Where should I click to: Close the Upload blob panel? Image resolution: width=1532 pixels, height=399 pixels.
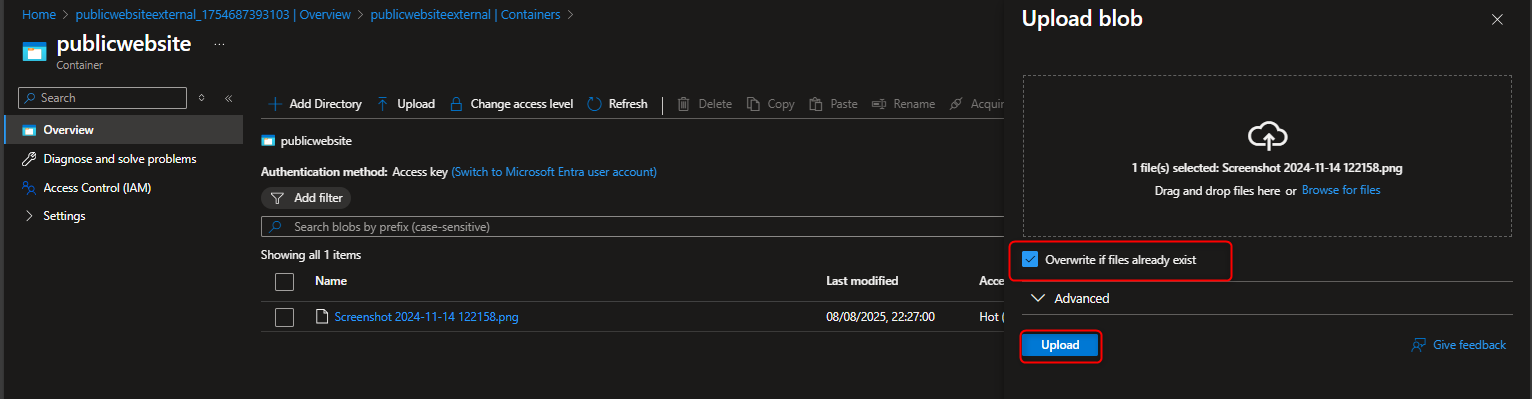coord(1497,19)
